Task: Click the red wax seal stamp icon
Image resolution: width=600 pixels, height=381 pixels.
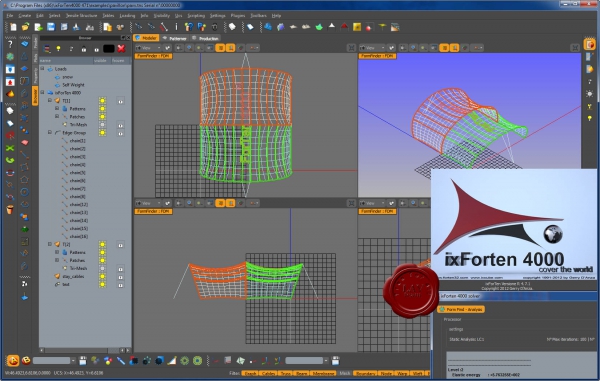Action: coord(411,291)
